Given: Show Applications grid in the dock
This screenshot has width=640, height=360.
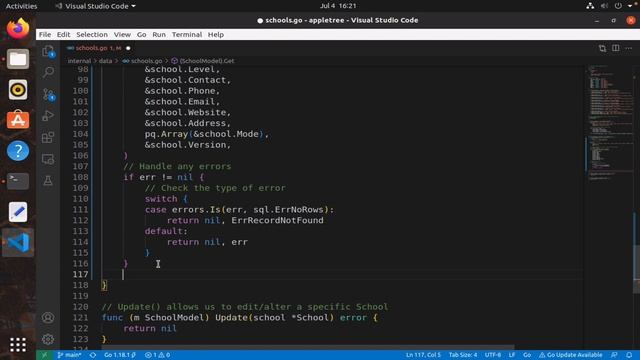Looking at the screenshot, I should [x=18, y=345].
